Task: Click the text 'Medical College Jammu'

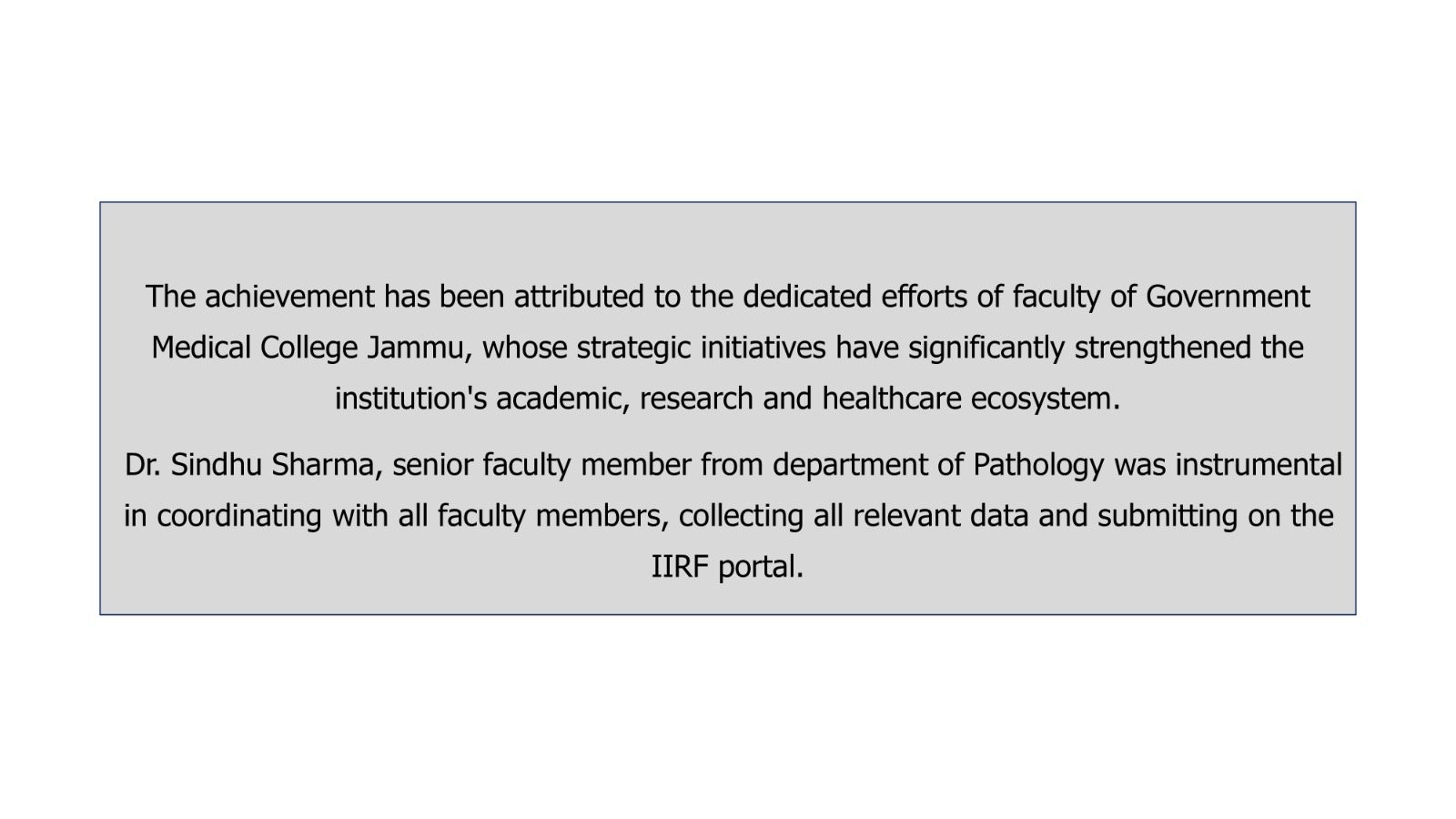Action: [x=308, y=348]
